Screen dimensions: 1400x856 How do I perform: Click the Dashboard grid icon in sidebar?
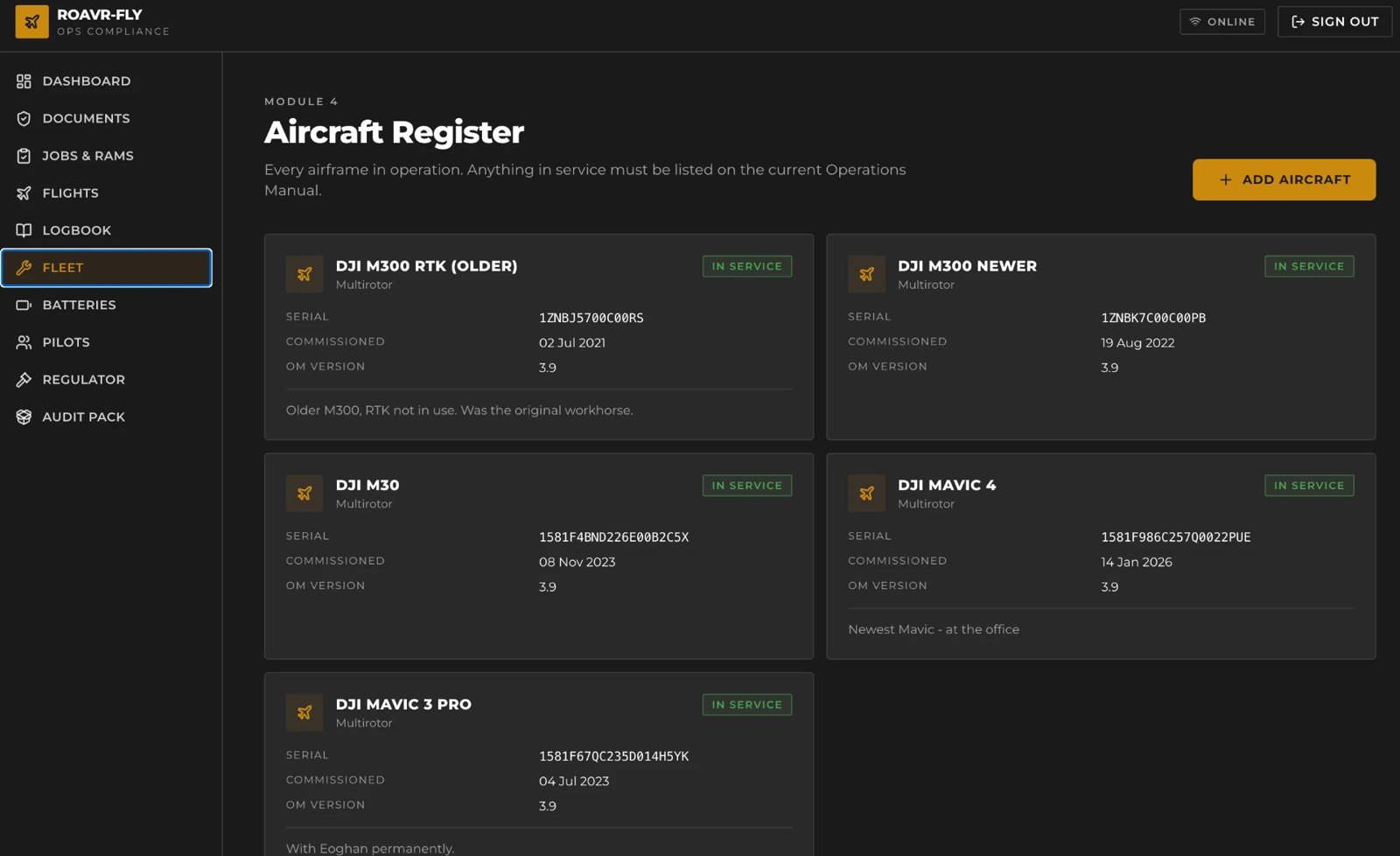coord(24,81)
